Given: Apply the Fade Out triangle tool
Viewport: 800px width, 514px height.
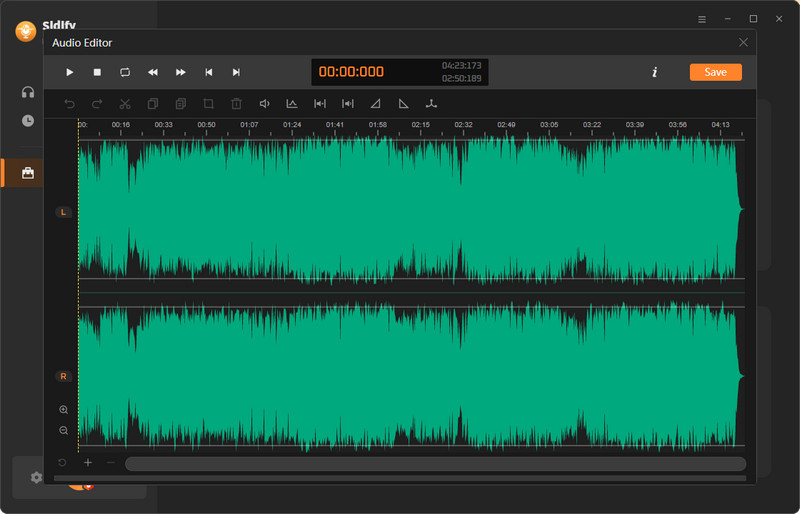Looking at the screenshot, I should pos(404,104).
